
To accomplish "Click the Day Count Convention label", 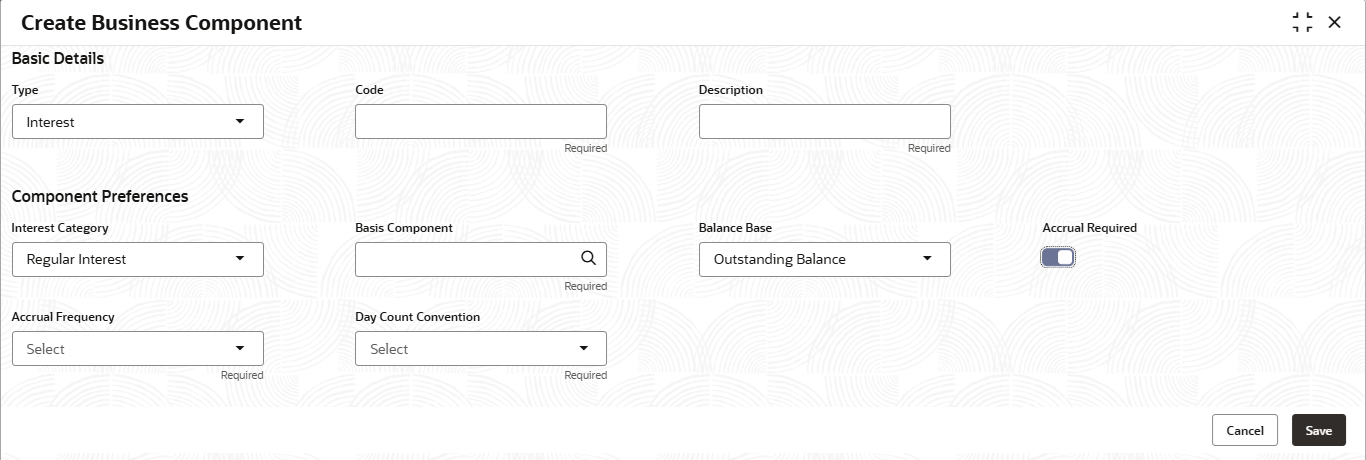I will pos(418,317).
